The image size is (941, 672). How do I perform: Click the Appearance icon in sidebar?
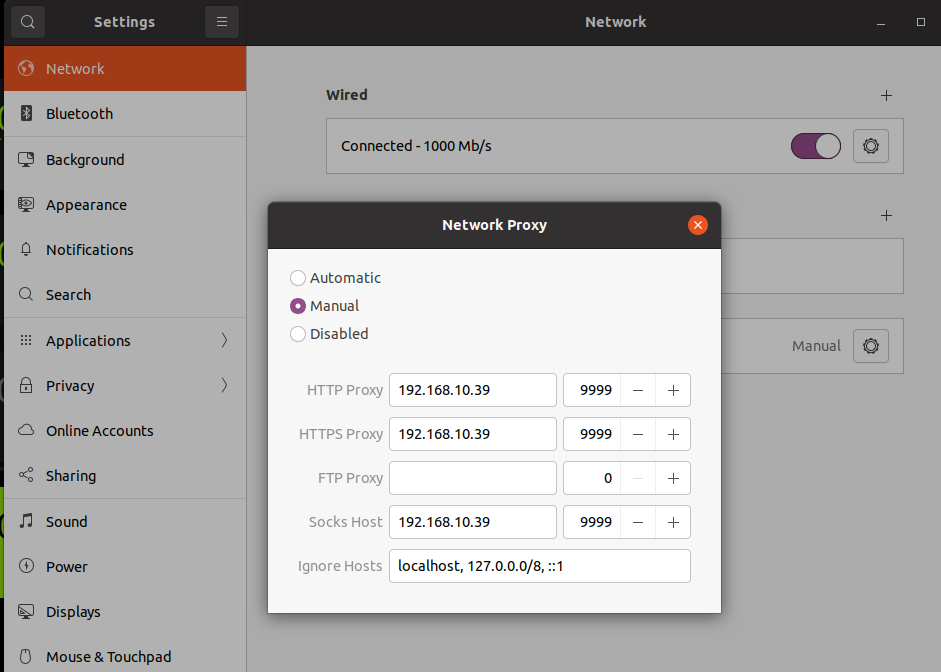tap(26, 205)
